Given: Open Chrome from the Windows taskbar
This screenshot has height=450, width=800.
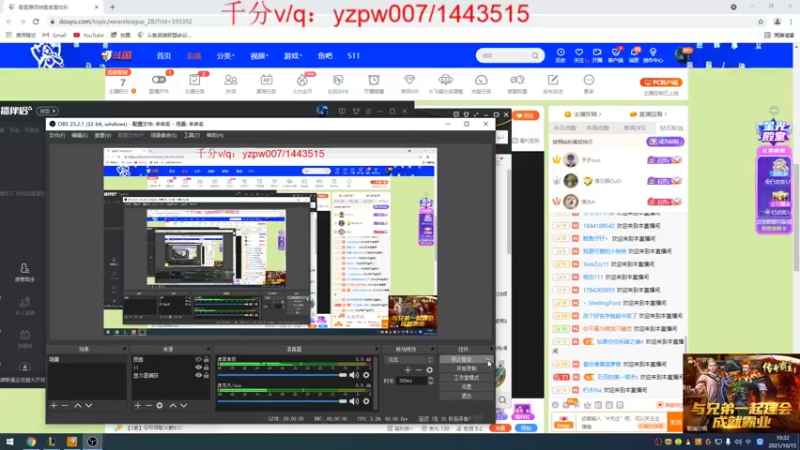Looking at the screenshot, I should pyautogui.click(x=31, y=442).
